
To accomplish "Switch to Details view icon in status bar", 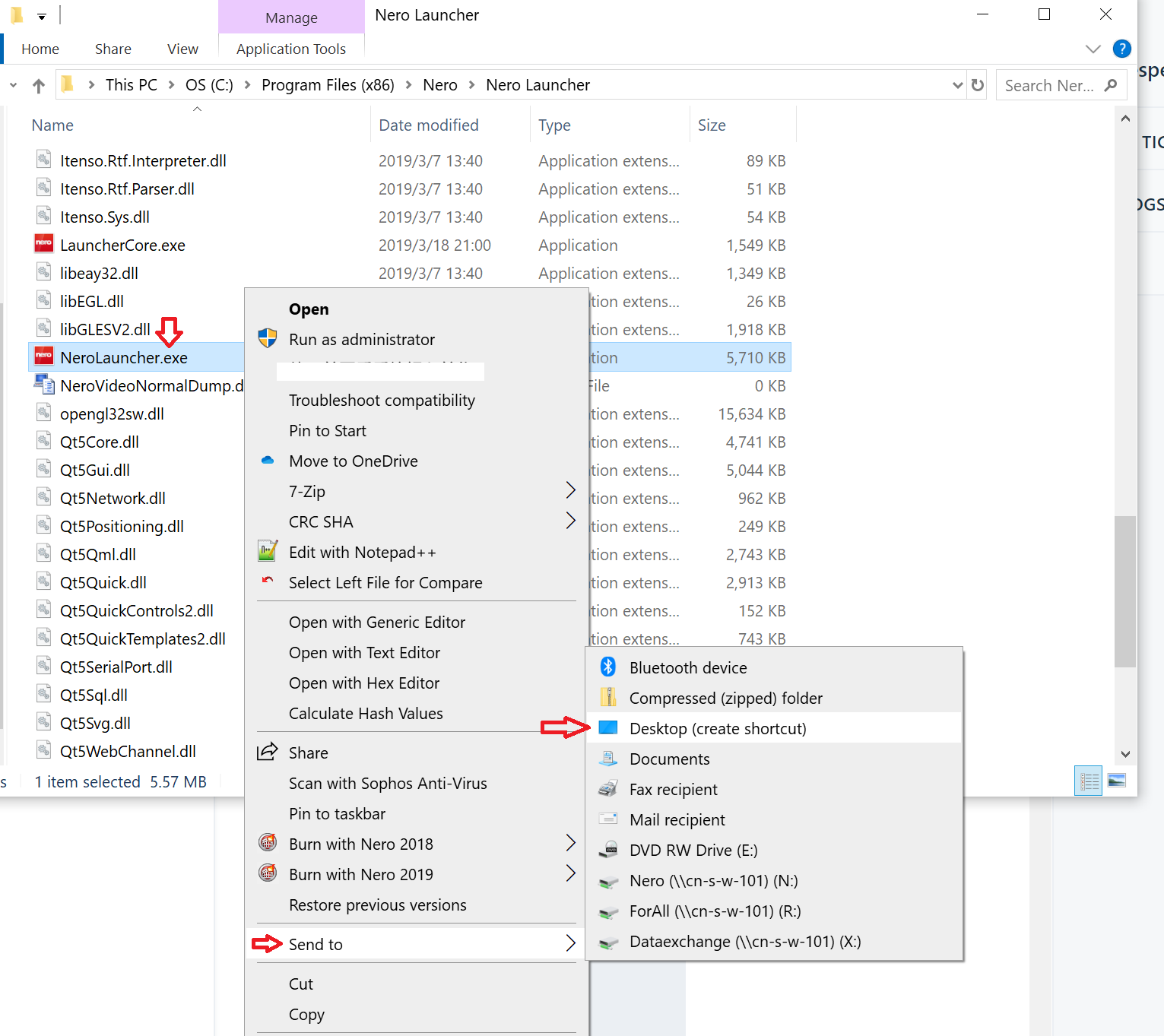I will pyautogui.click(x=1089, y=781).
